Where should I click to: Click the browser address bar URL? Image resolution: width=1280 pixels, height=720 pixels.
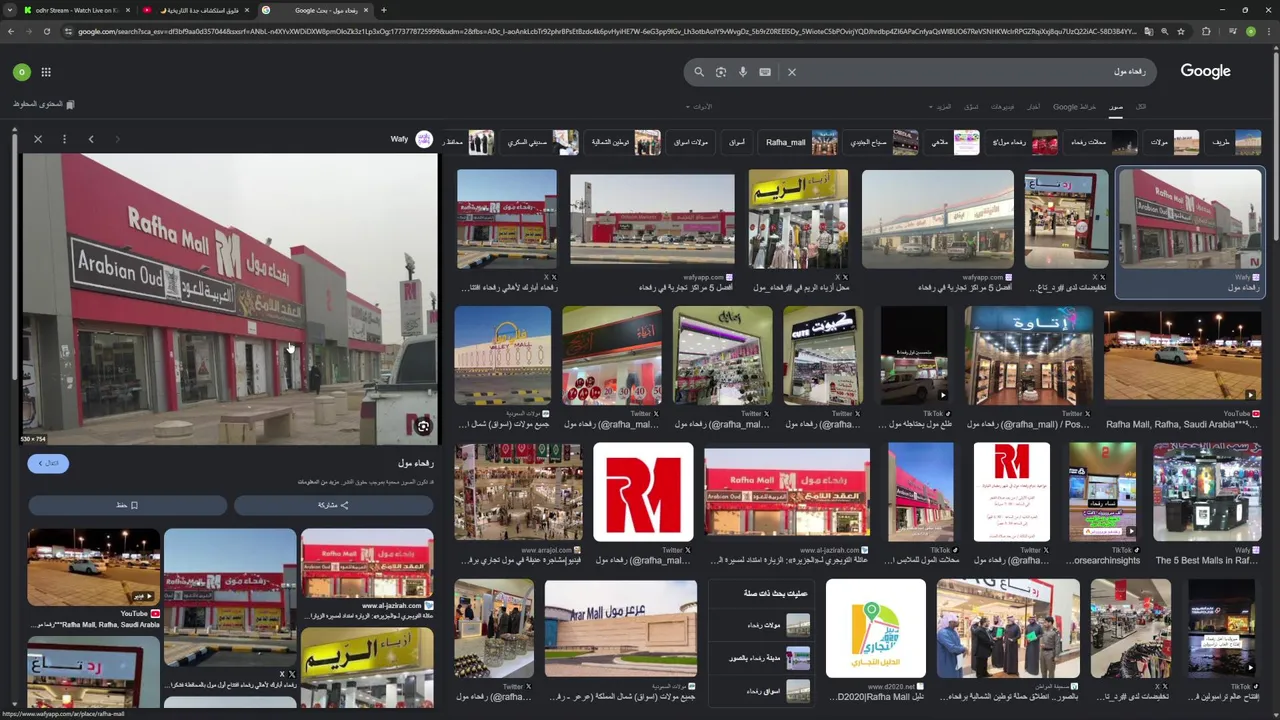[x=605, y=31]
